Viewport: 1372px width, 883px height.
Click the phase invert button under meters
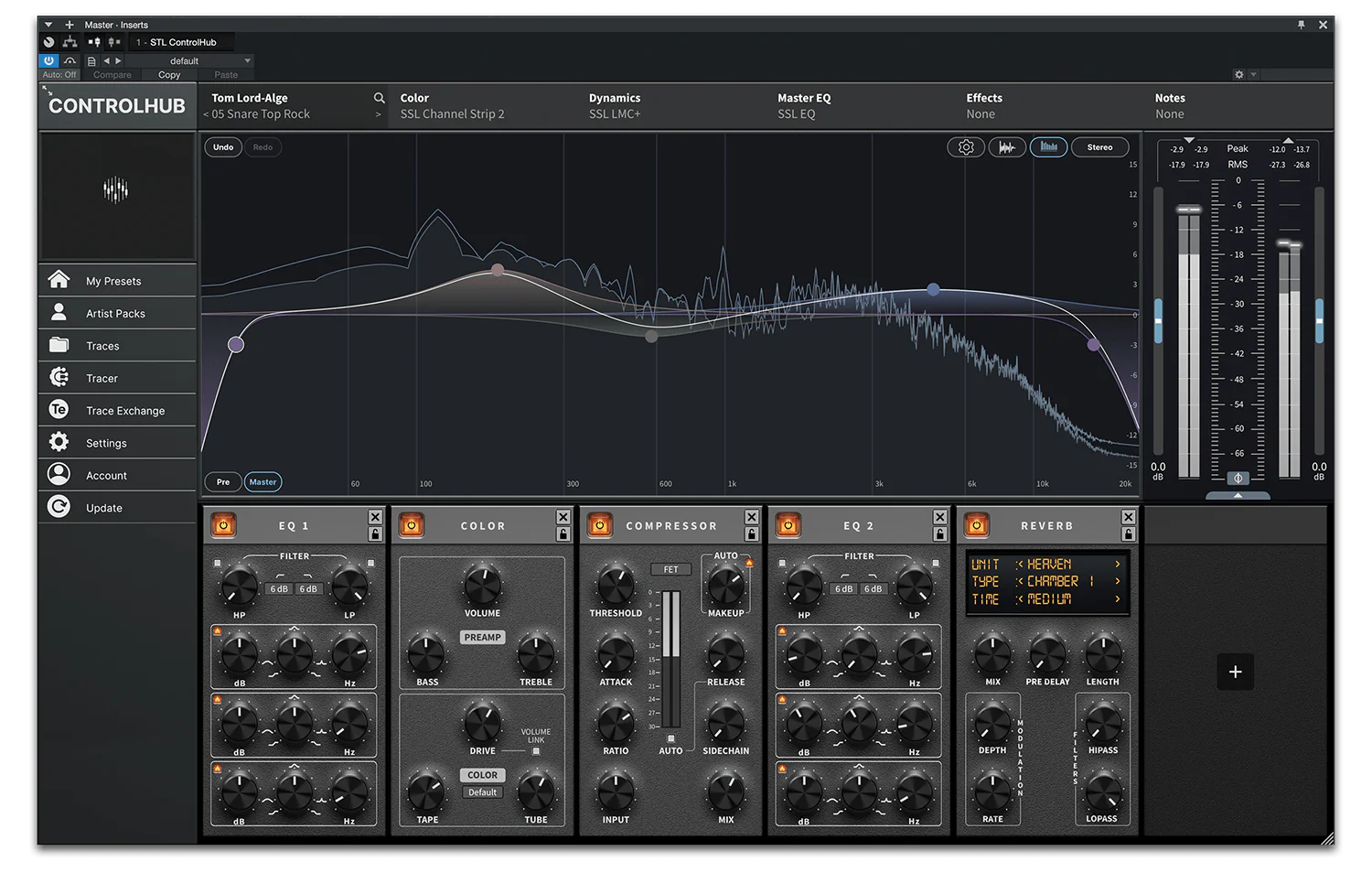1238,478
